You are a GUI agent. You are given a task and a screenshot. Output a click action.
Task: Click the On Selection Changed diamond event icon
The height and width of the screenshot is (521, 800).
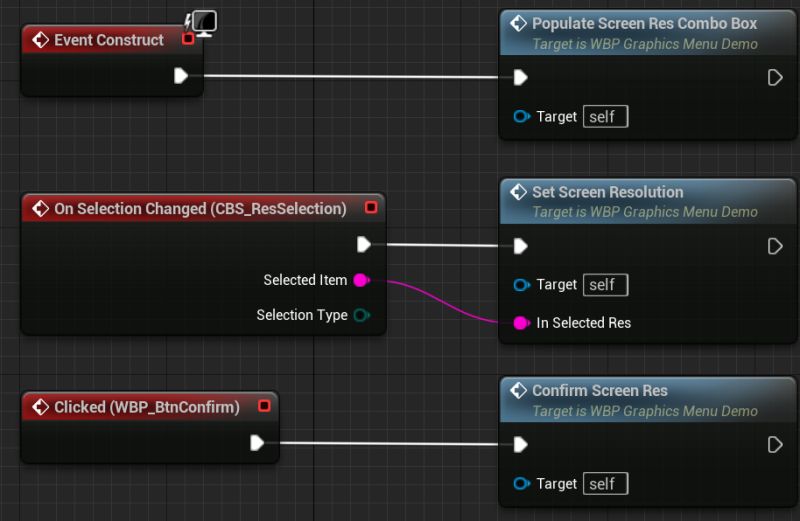40,208
